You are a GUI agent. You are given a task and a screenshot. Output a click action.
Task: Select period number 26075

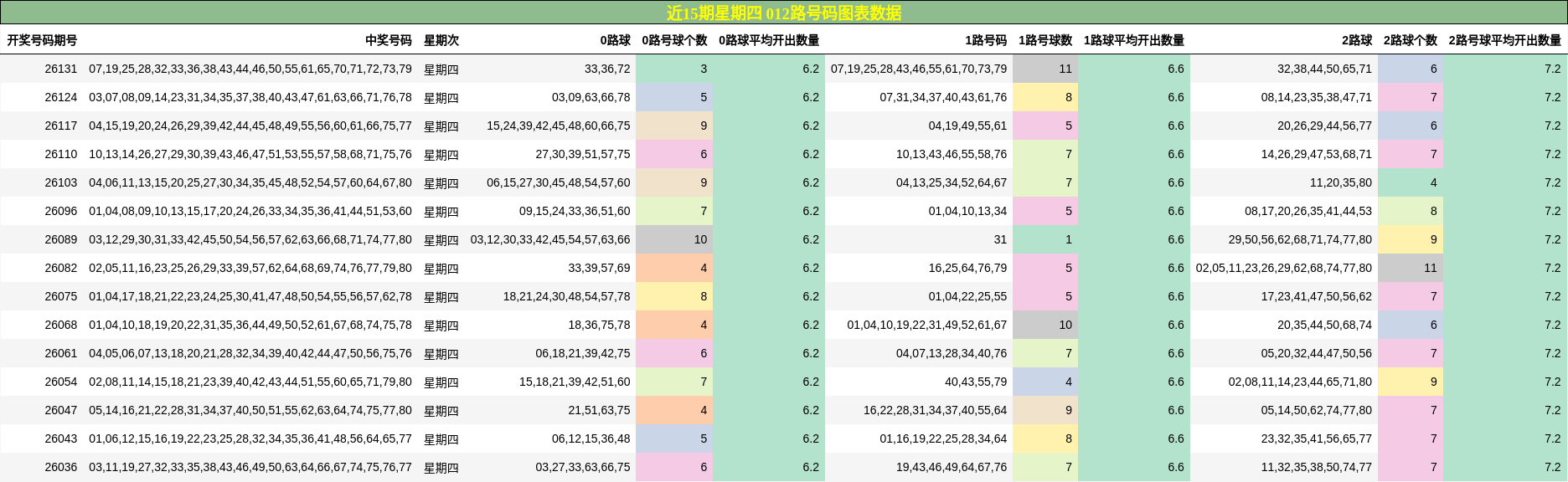tap(61, 296)
